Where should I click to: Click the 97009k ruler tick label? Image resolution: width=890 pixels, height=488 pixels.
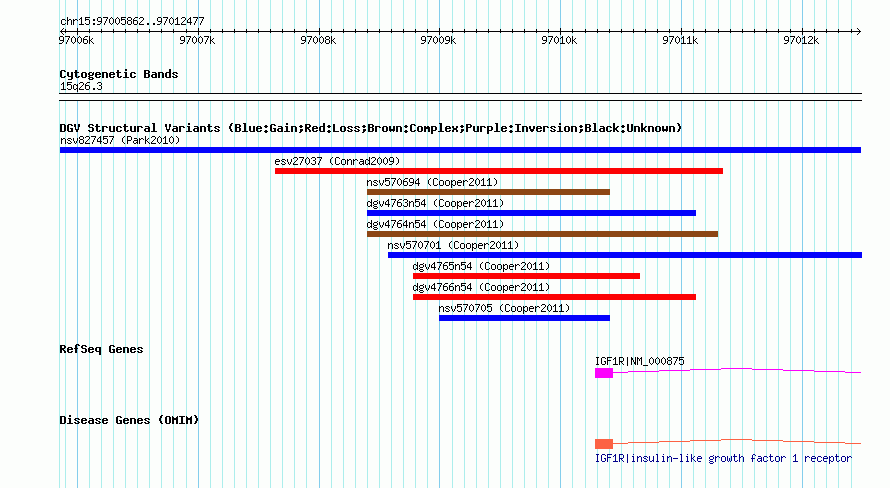pyautogui.click(x=438, y=40)
